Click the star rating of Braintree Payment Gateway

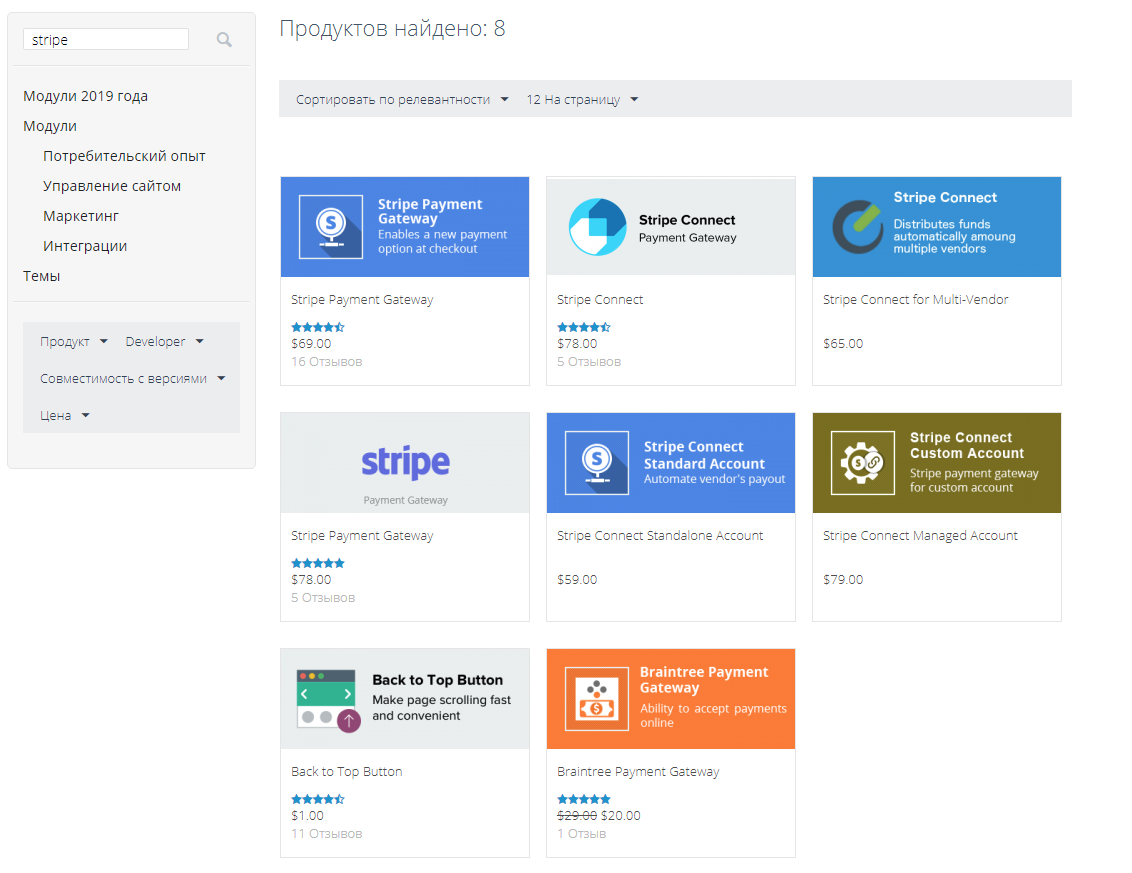(x=584, y=799)
